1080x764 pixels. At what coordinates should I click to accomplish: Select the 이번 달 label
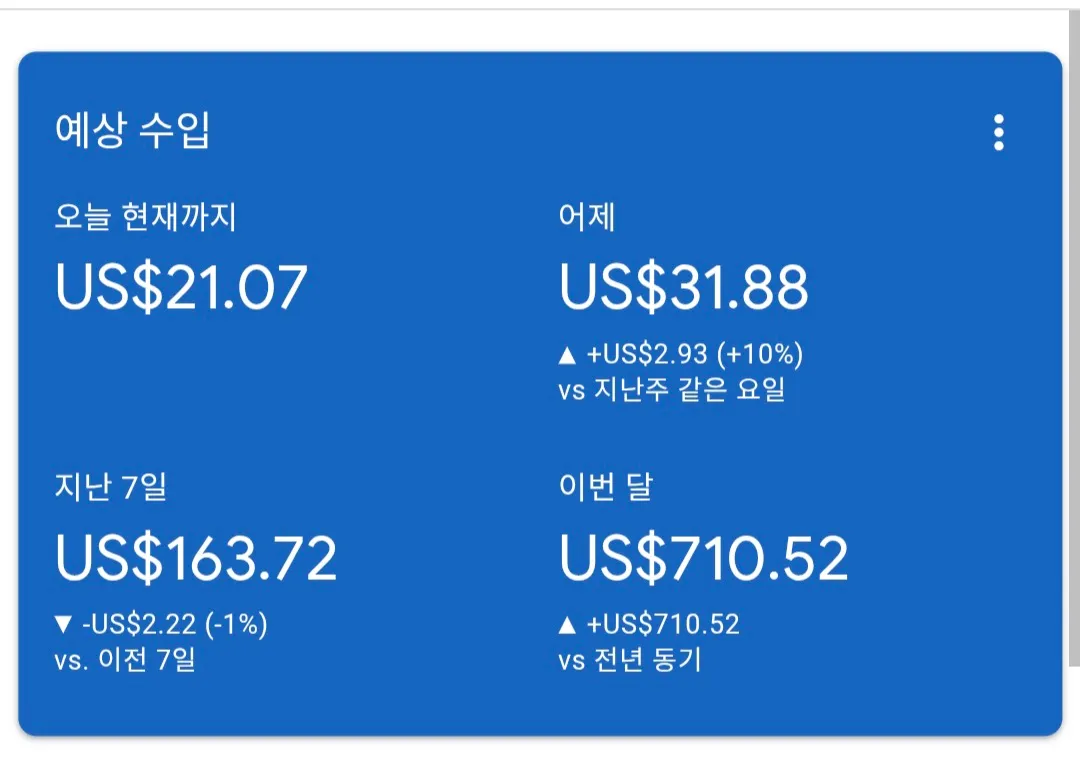606,488
